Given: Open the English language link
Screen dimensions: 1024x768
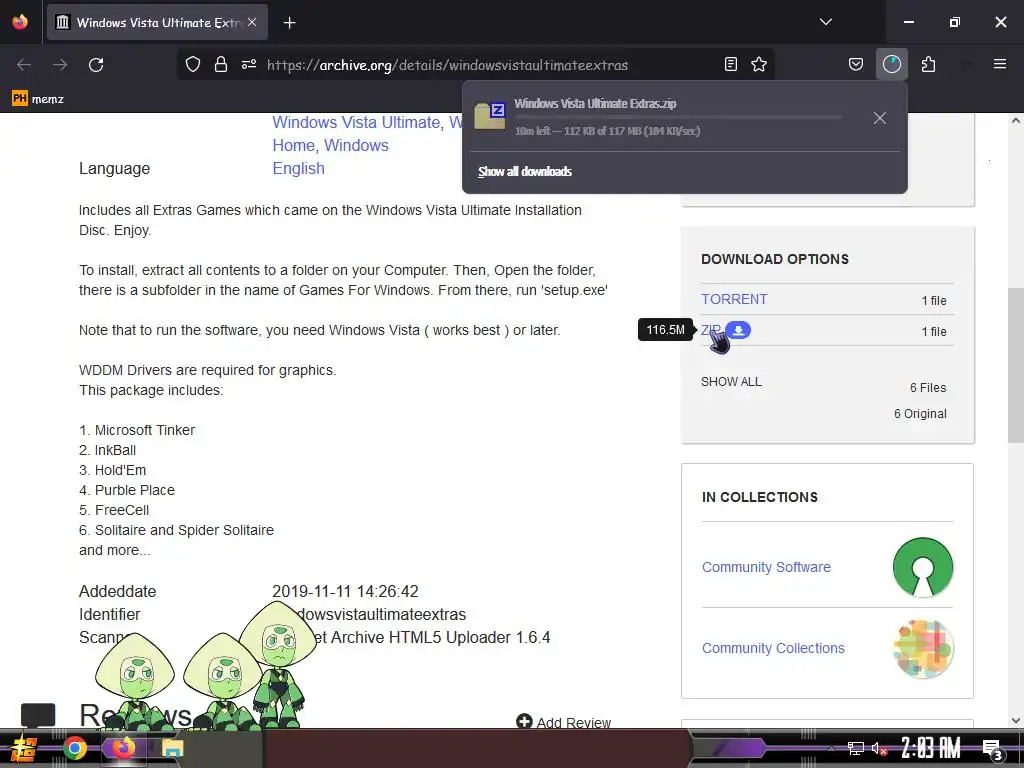Looking at the screenshot, I should pyautogui.click(x=298, y=168).
